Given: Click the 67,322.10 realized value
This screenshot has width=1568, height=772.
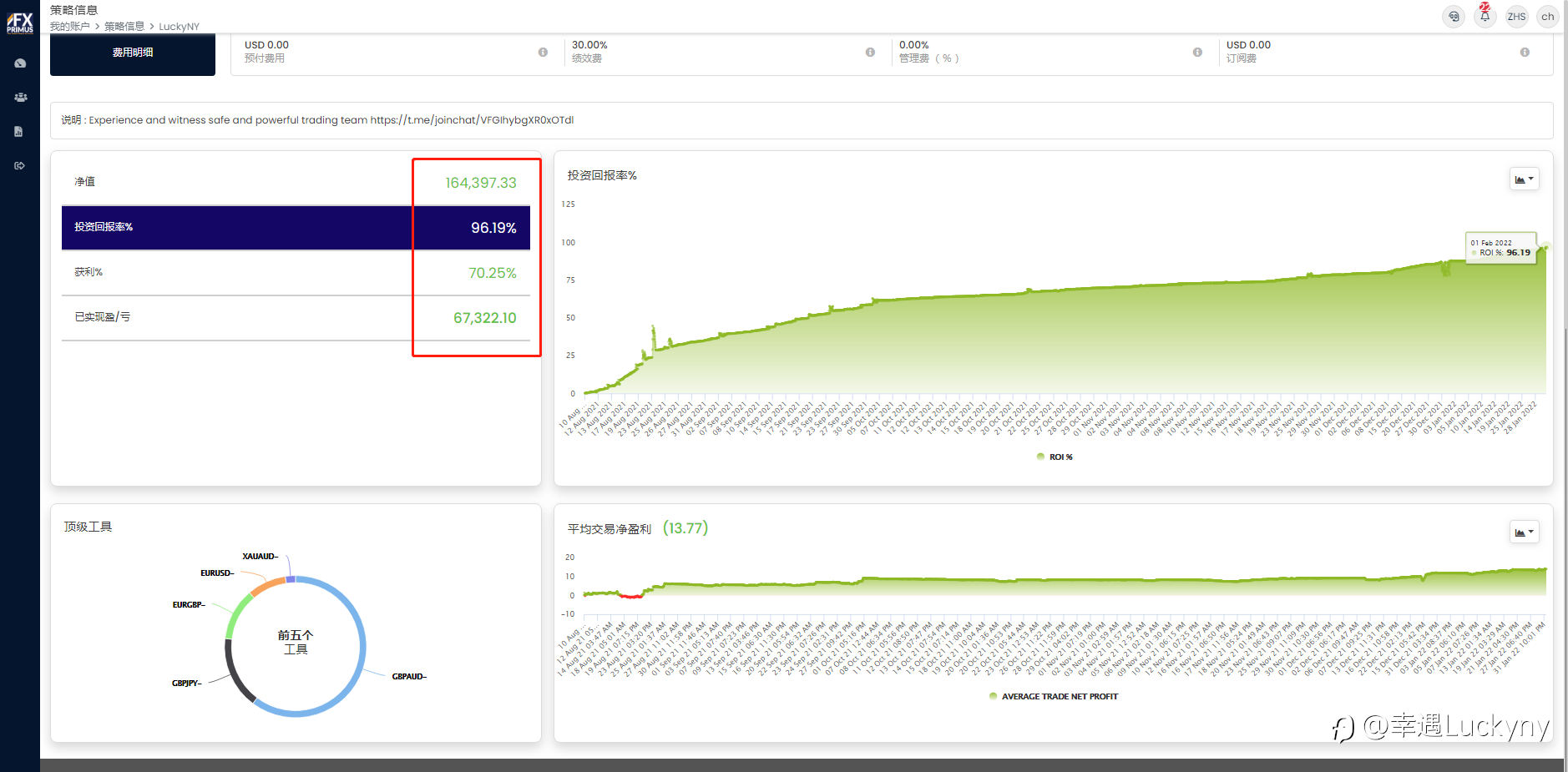Looking at the screenshot, I should 485,318.
